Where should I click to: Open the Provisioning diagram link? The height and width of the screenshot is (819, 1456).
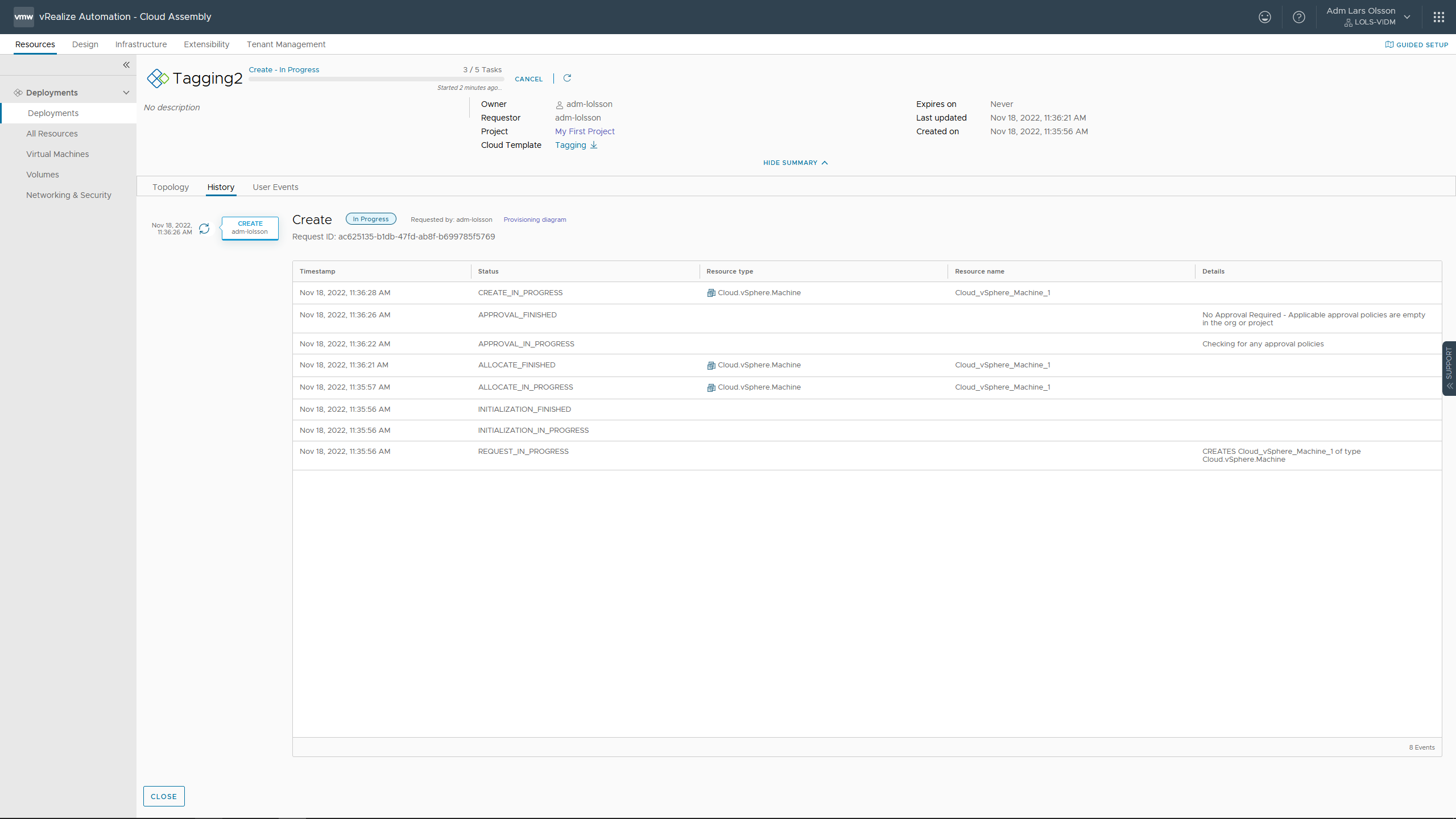(535, 220)
